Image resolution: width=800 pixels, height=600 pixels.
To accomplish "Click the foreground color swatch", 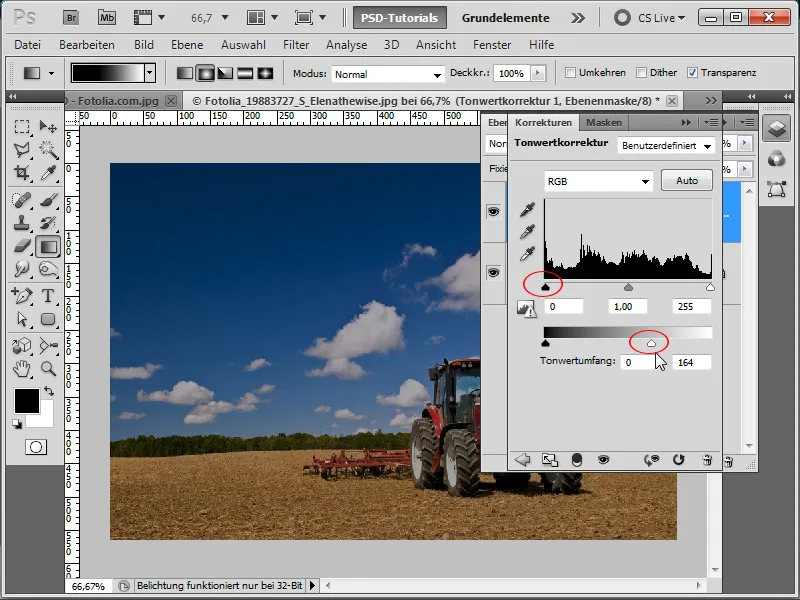I will click(27, 401).
